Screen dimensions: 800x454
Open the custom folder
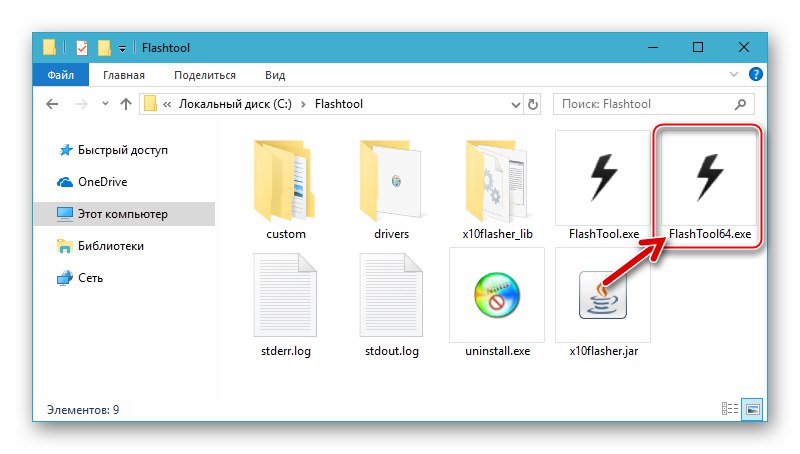pos(285,179)
